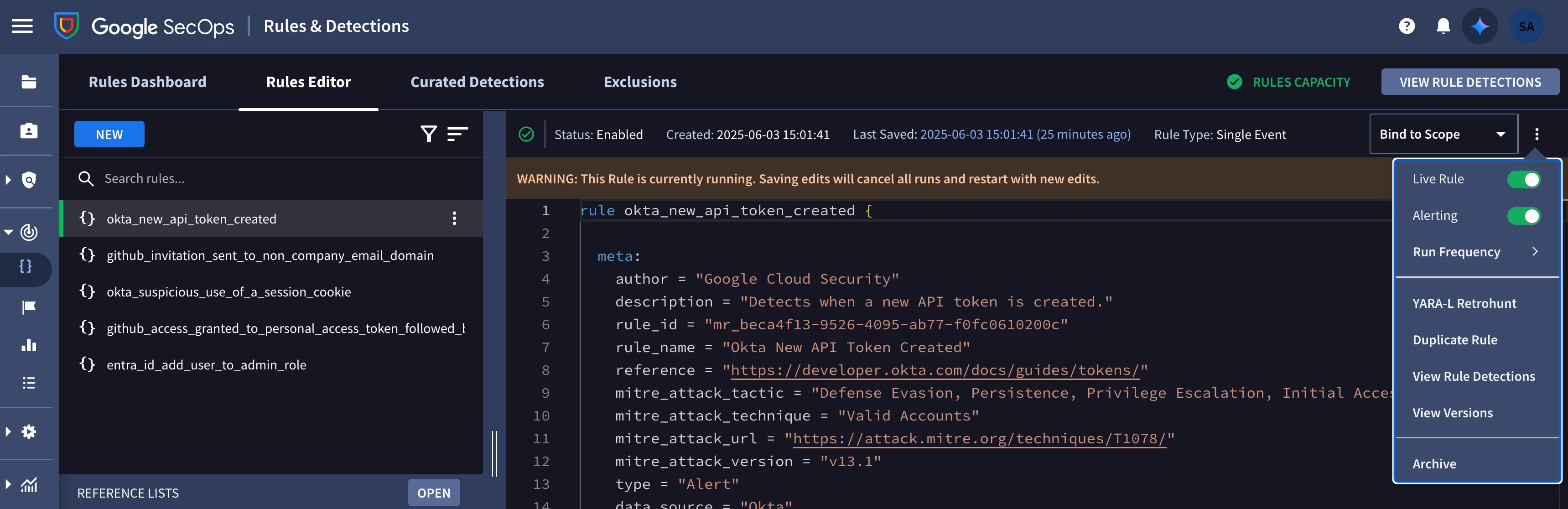The height and width of the screenshot is (509, 1568).
Task: Click the rules panel scrollbar
Action: tap(494, 454)
